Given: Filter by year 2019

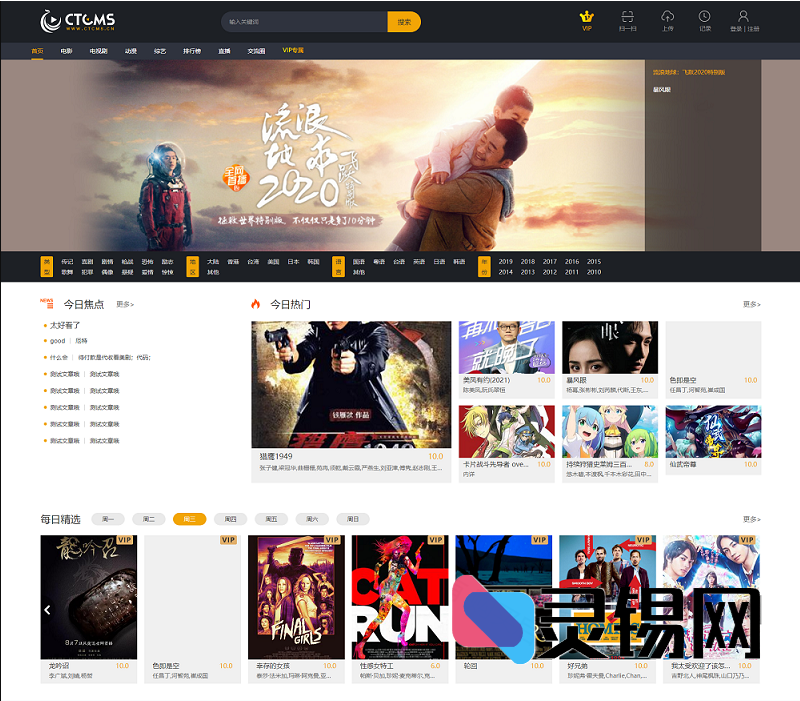Looking at the screenshot, I should [505, 261].
